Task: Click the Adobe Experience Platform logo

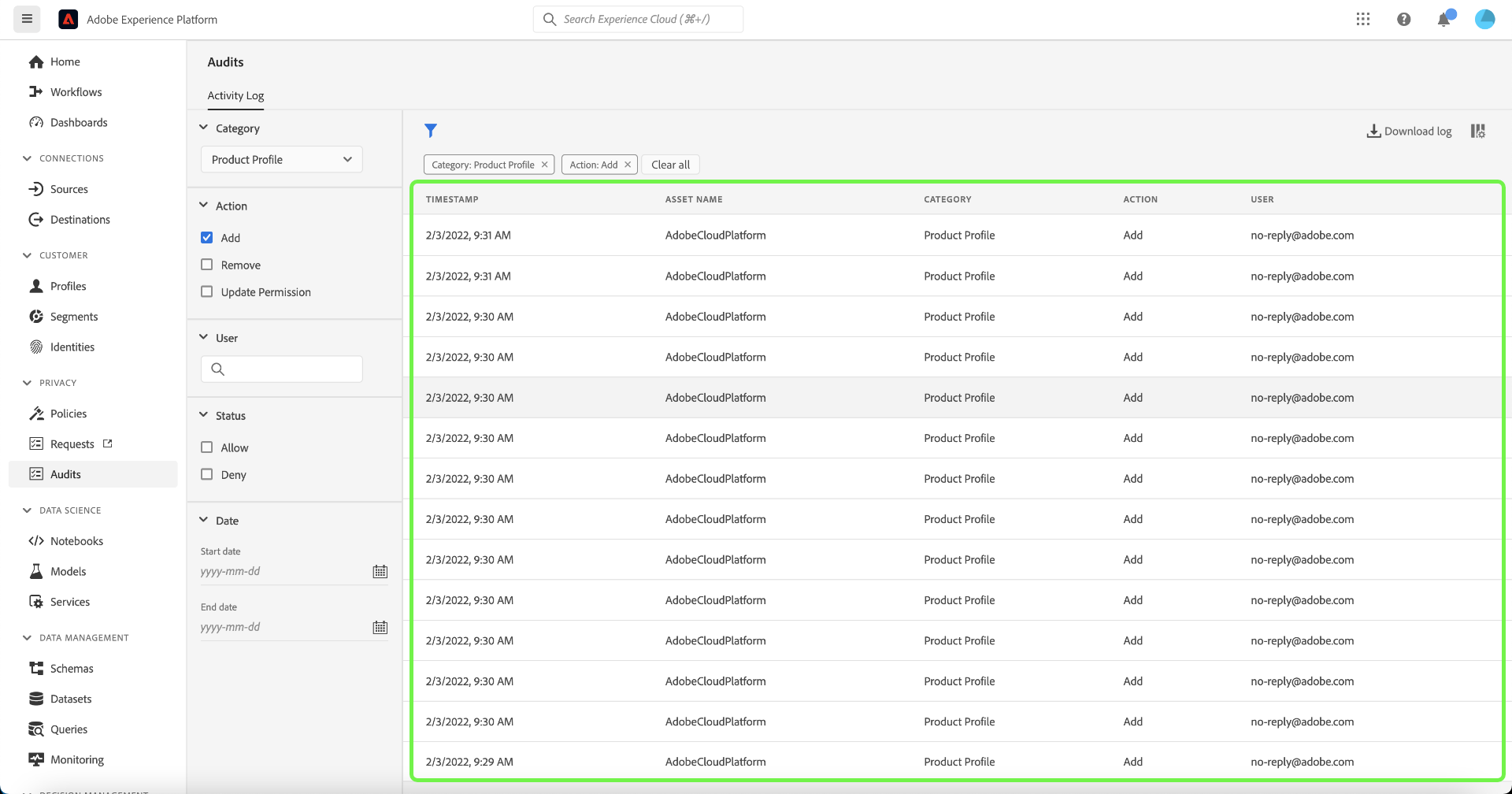Action: 69,19
